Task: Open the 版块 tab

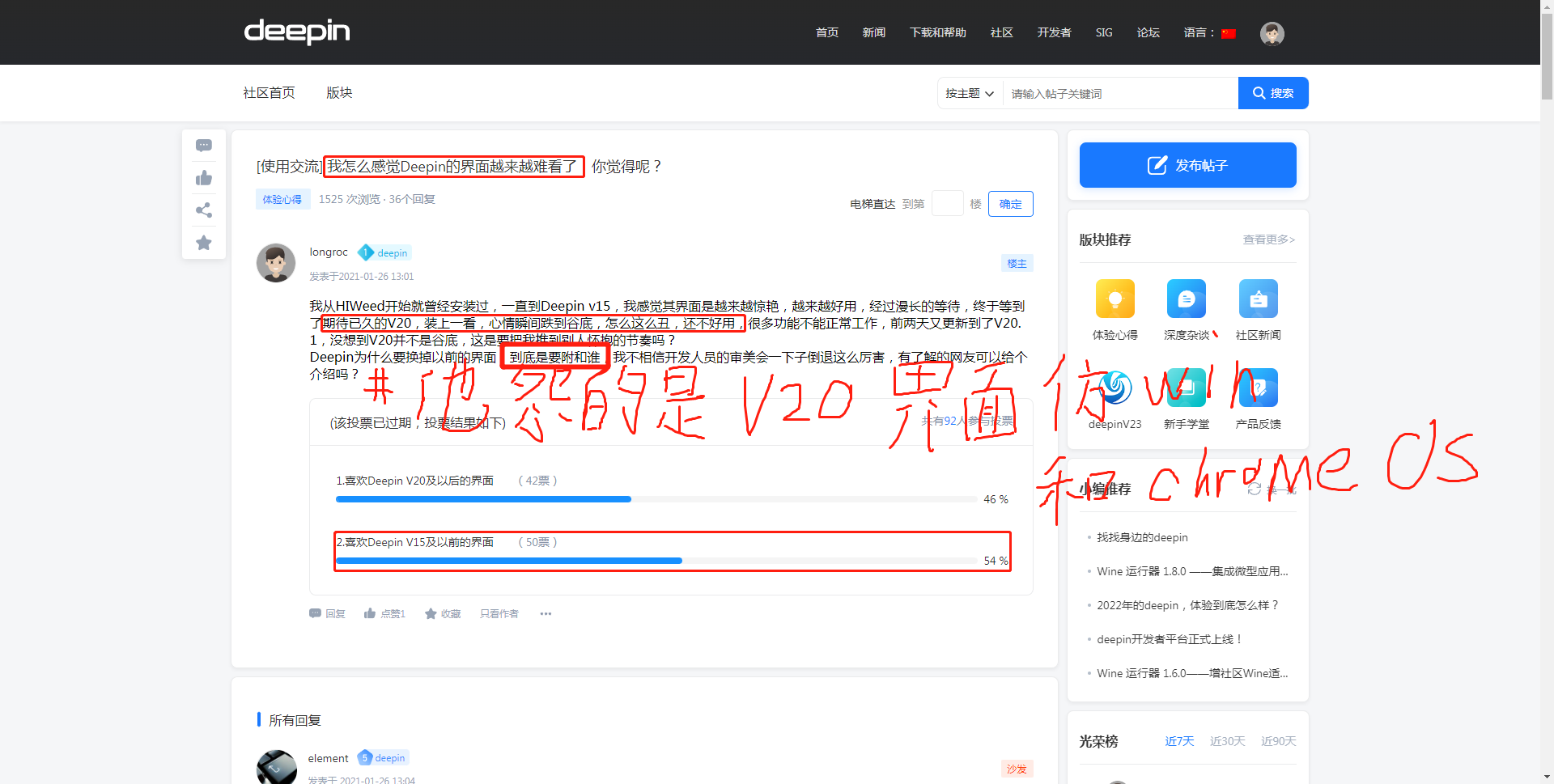Action: coord(339,93)
